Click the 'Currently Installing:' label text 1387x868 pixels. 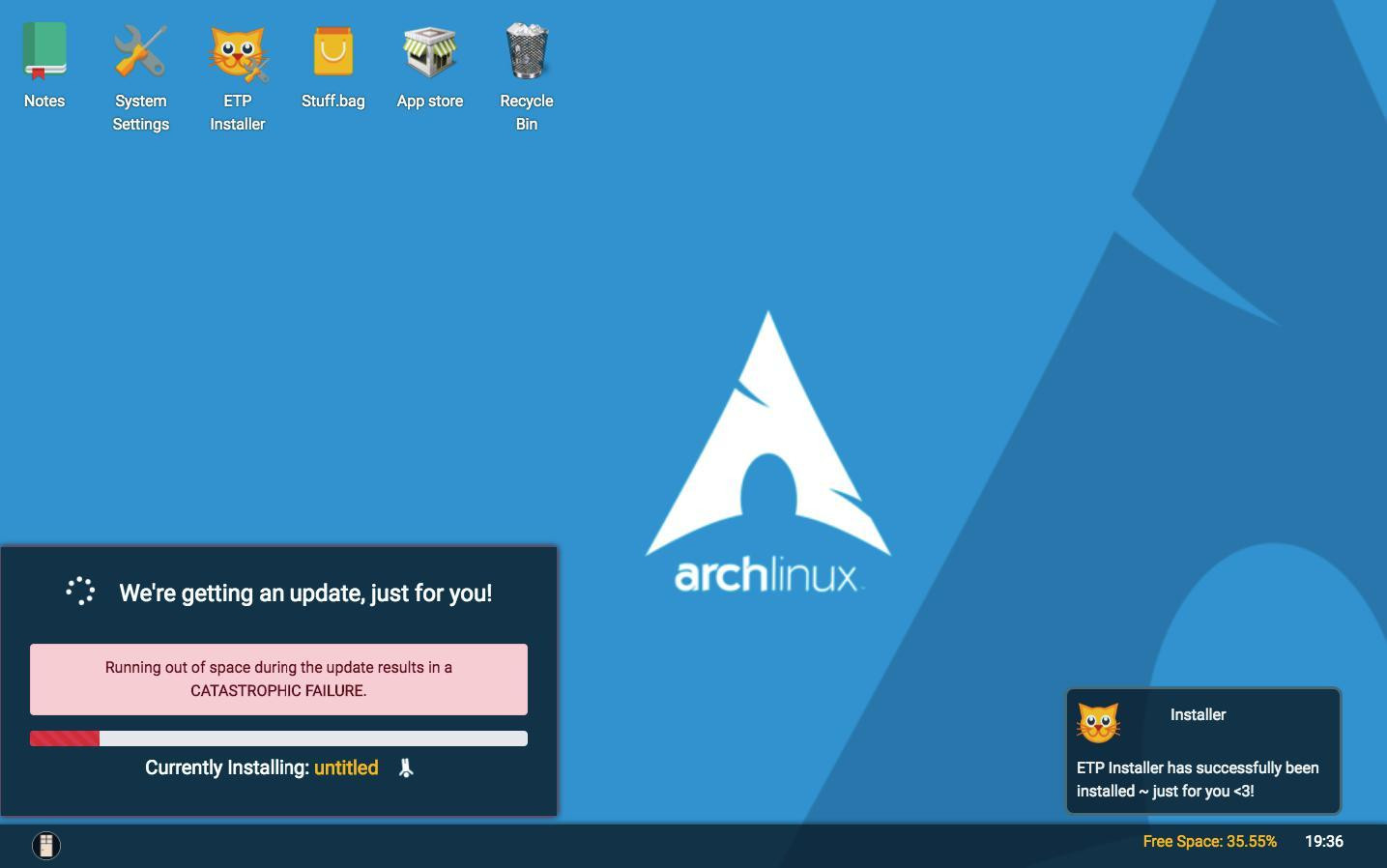tap(227, 767)
